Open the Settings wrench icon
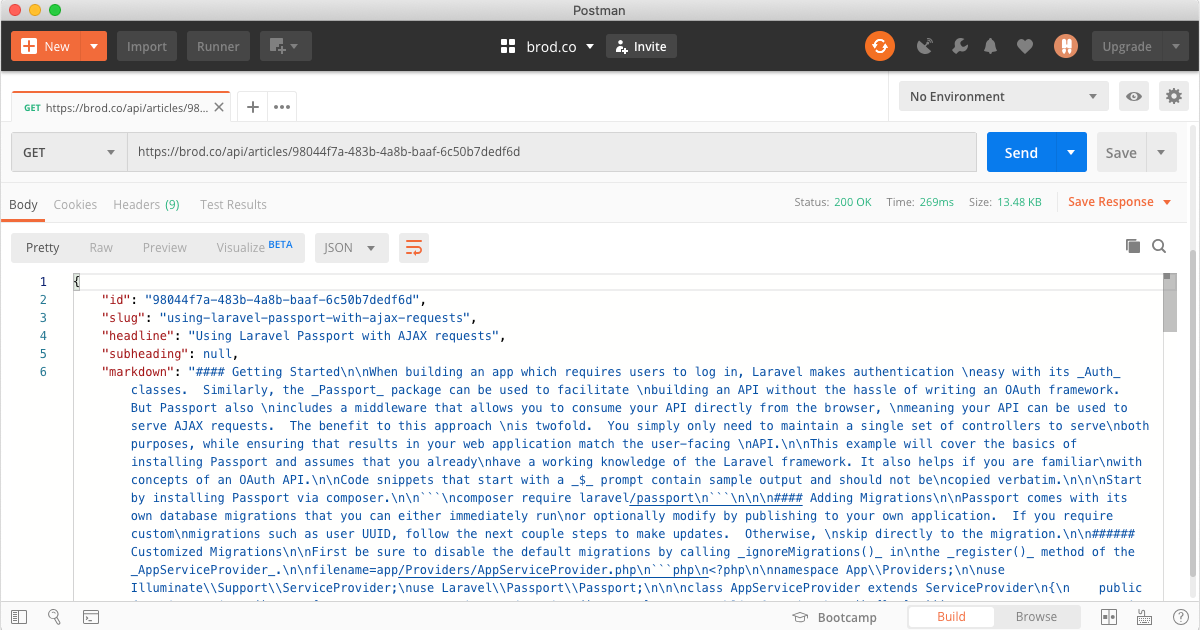1200x630 pixels. point(959,46)
